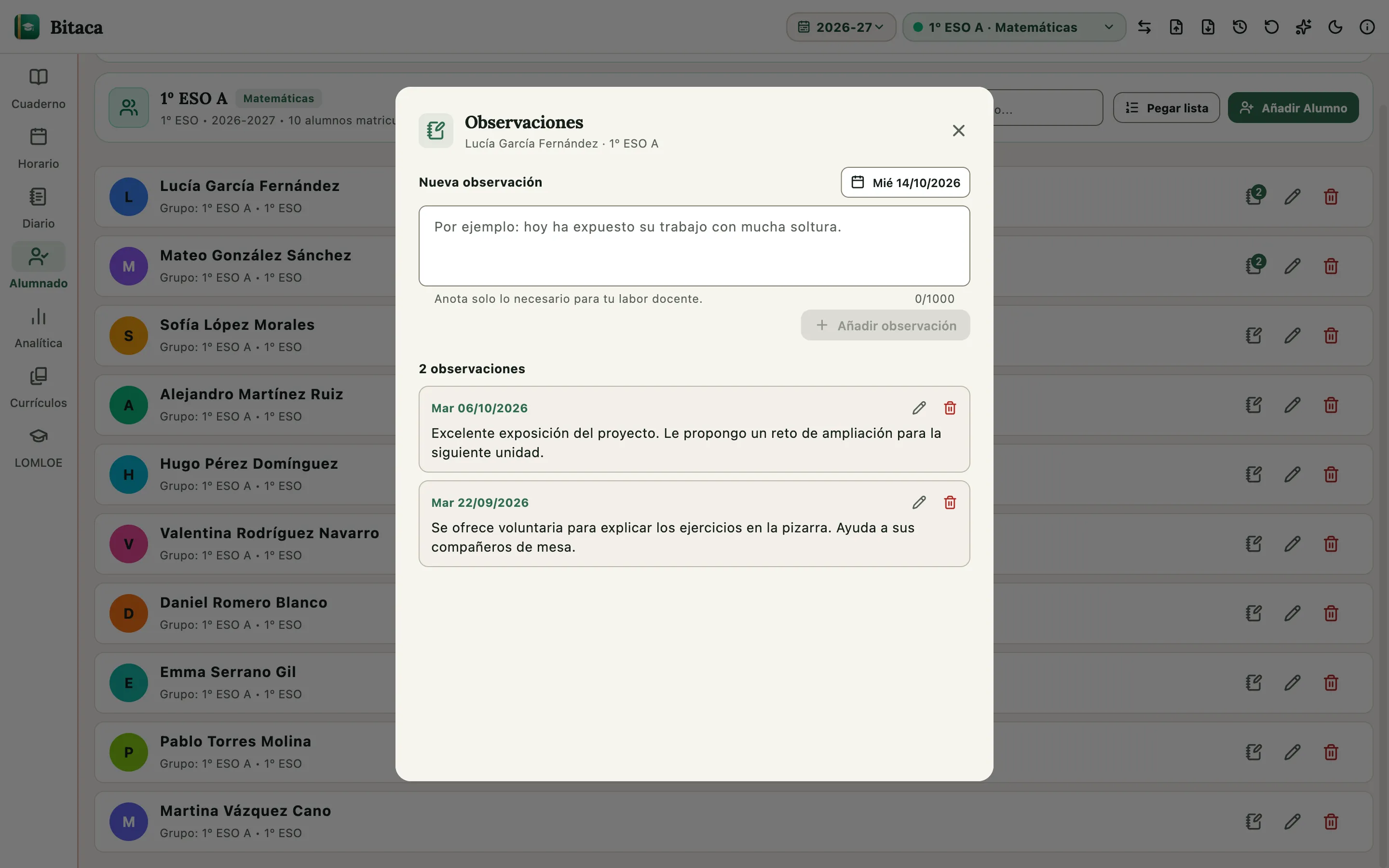
Task: Edit the Mar 22/09/2026 observation
Action: (x=919, y=503)
